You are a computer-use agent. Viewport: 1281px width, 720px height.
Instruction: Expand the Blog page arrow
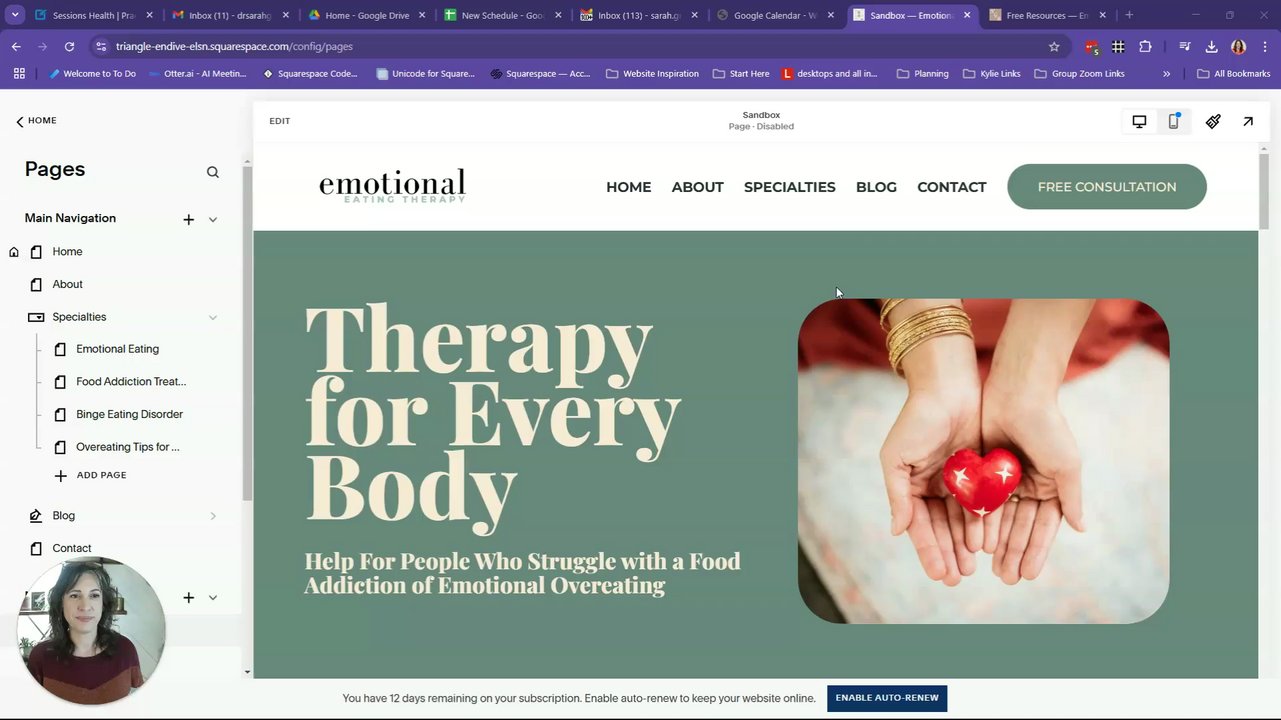pyautogui.click(x=213, y=516)
